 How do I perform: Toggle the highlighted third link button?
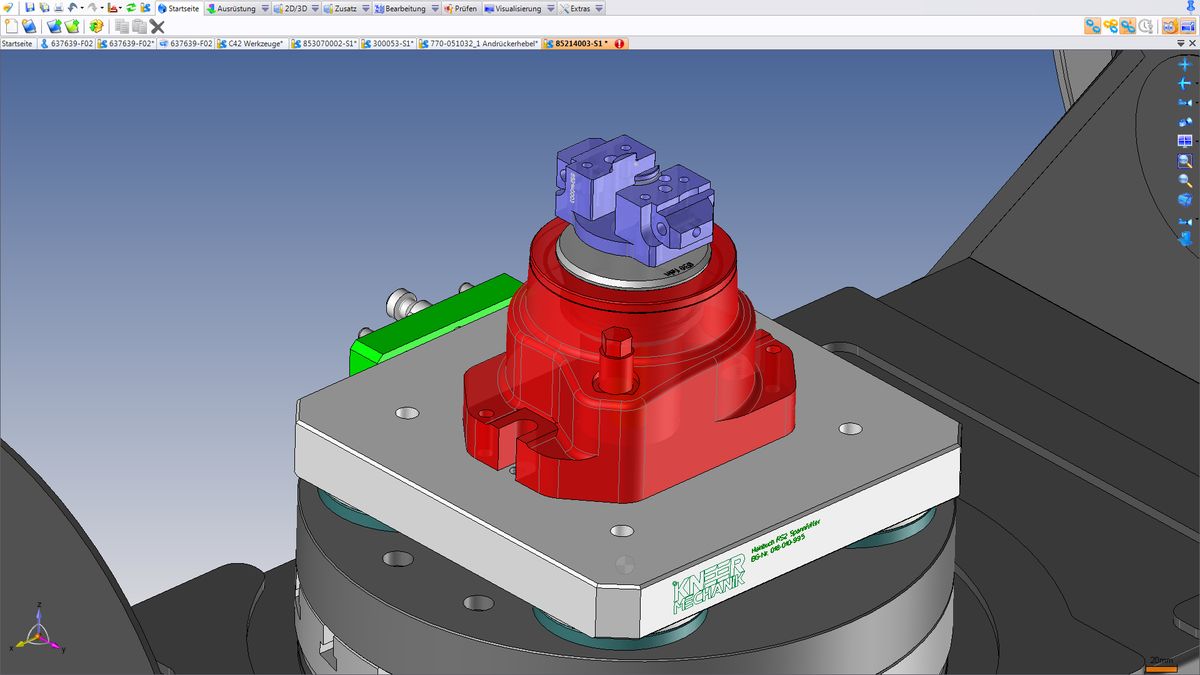(x=1128, y=26)
